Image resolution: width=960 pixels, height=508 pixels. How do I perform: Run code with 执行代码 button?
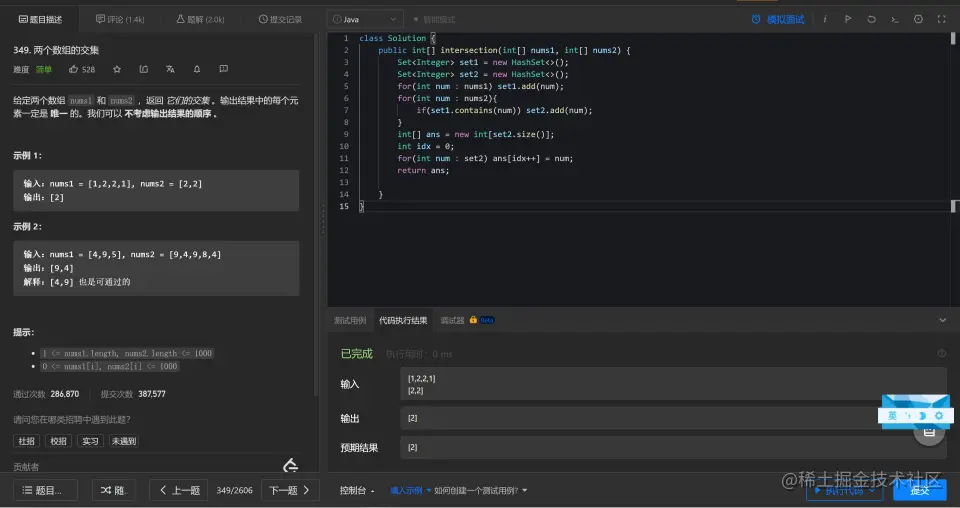[x=844, y=490]
